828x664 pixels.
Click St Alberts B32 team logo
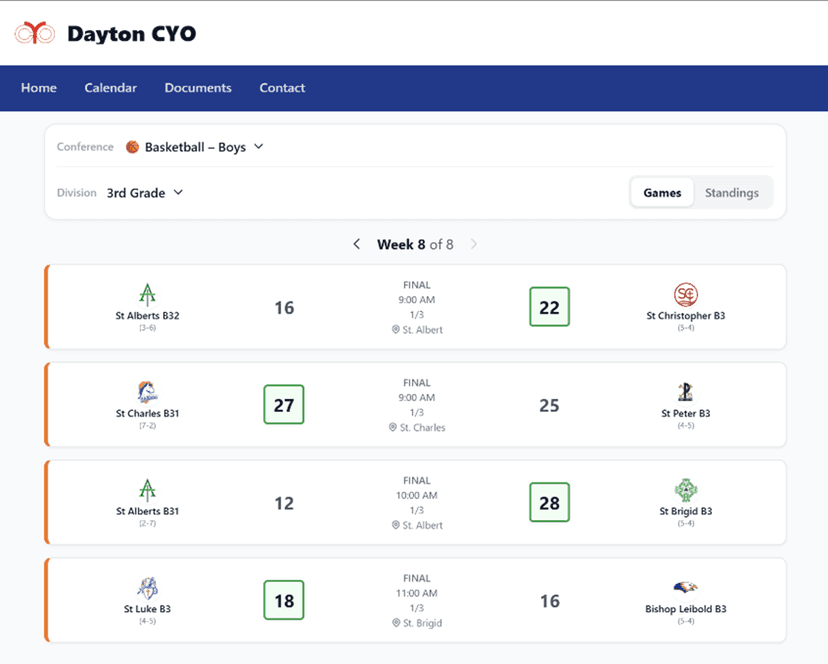[x=147, y=295]
